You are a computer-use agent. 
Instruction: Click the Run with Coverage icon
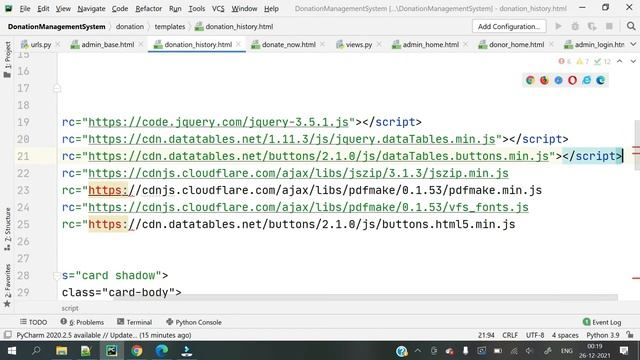click(592, 27)
